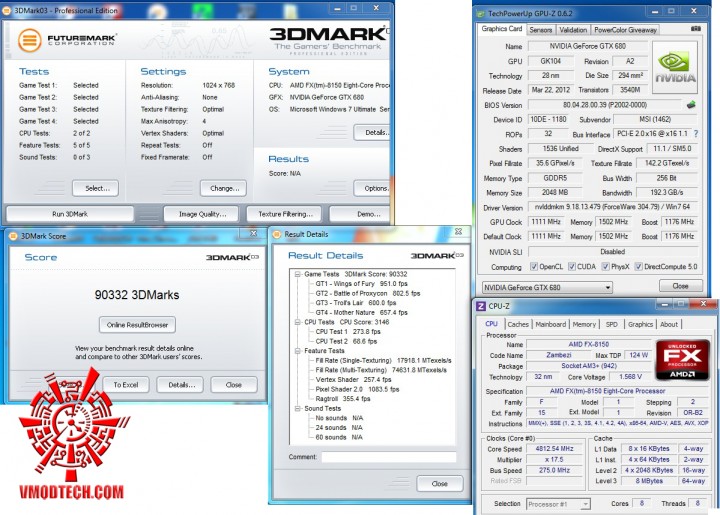
Task: Click CPU-Z title bar Z icon
Action: (x=480, y=306)
